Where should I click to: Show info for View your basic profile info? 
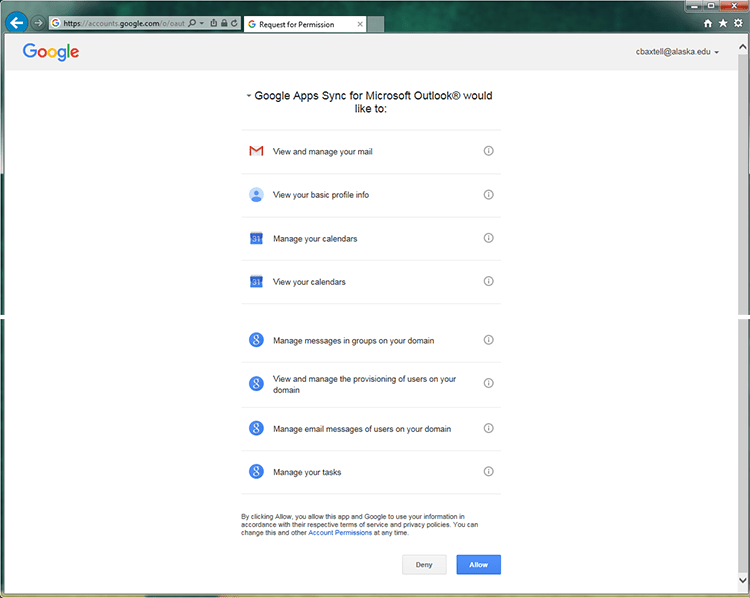click(x=489, y=195)
